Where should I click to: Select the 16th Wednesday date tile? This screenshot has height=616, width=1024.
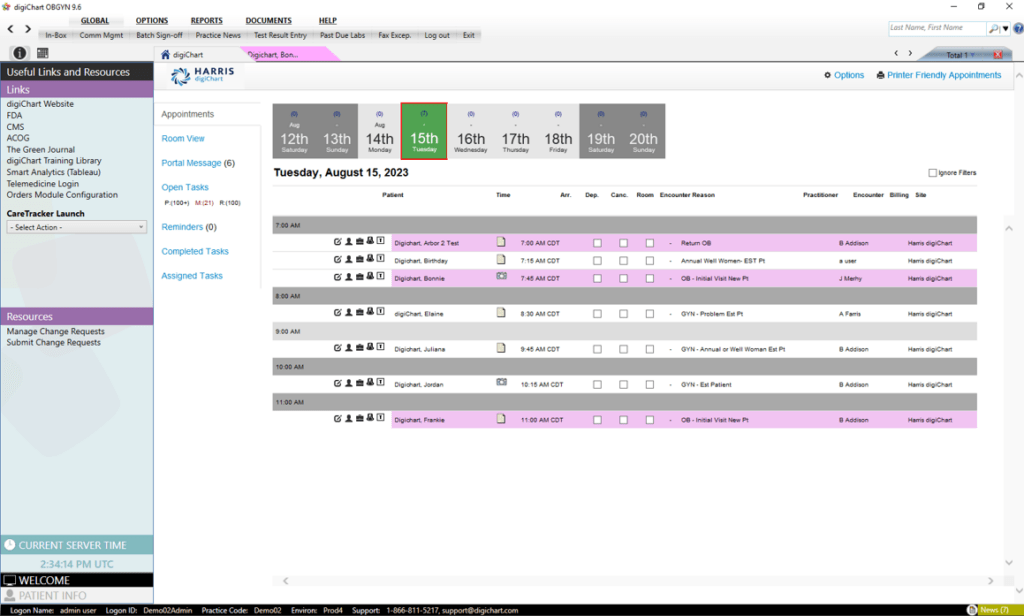471,131
